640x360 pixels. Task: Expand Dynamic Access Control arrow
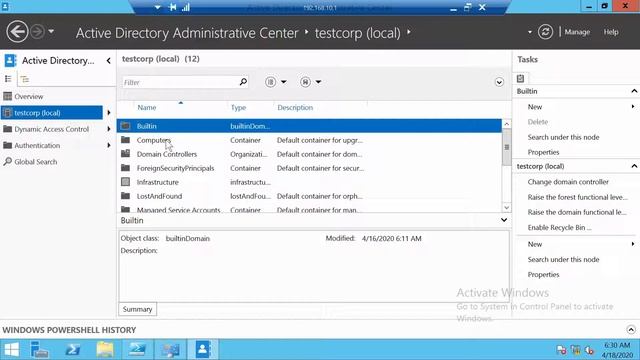(x=109, y=129)
